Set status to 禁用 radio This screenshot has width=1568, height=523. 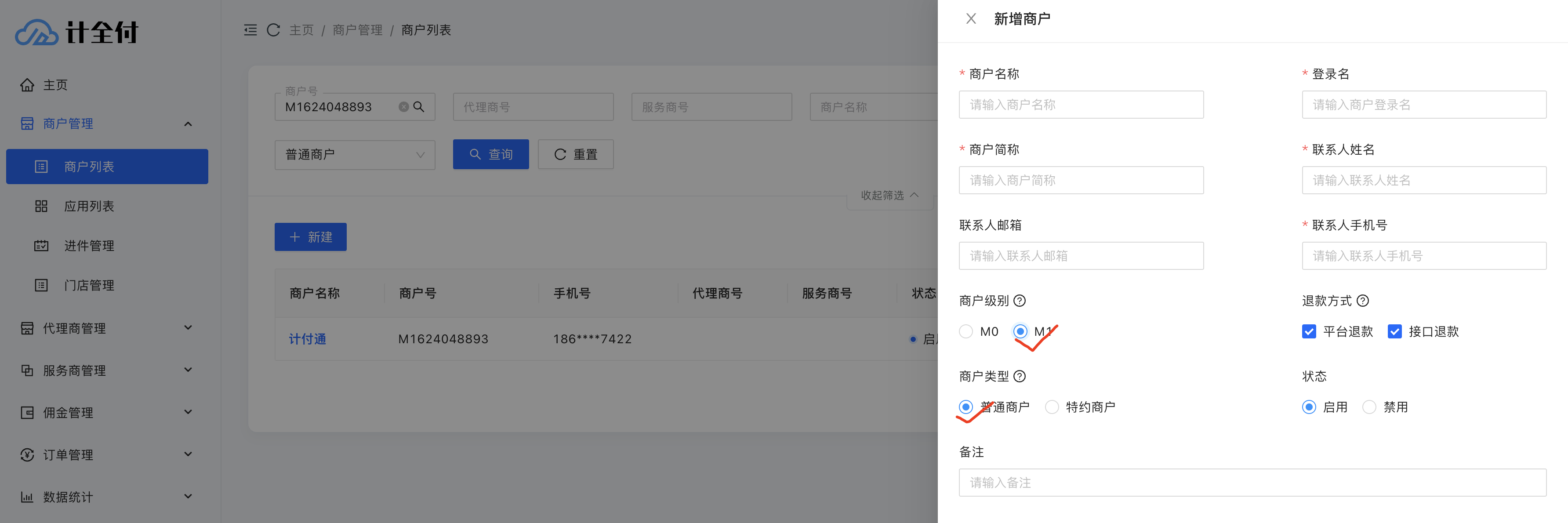pyautogui.click(x=1369, y=407)
